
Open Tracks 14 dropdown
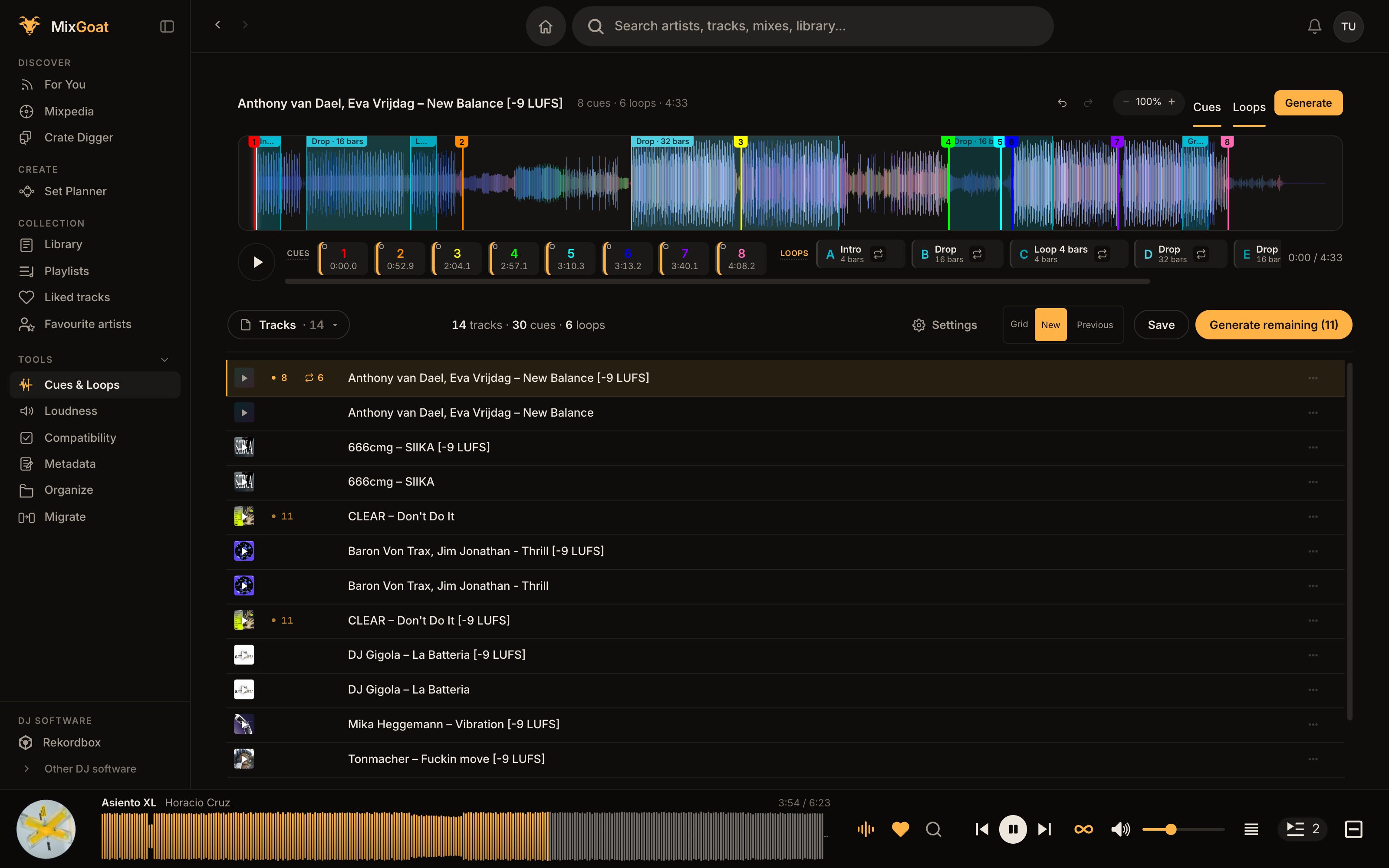[289, 325]
